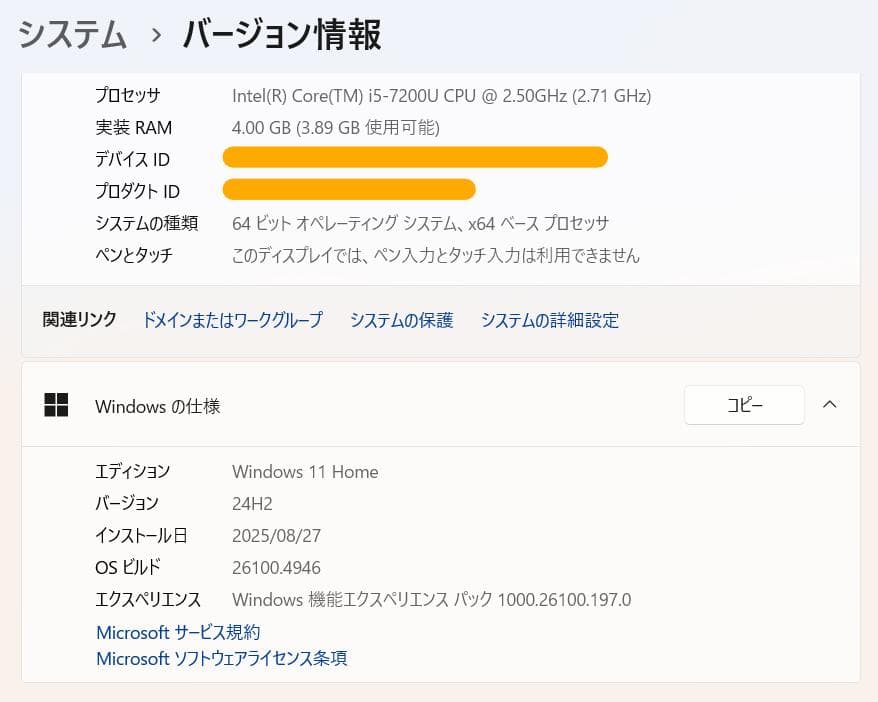
Task: Open the システムの詳細設定 link
Action: click(549, 320)
